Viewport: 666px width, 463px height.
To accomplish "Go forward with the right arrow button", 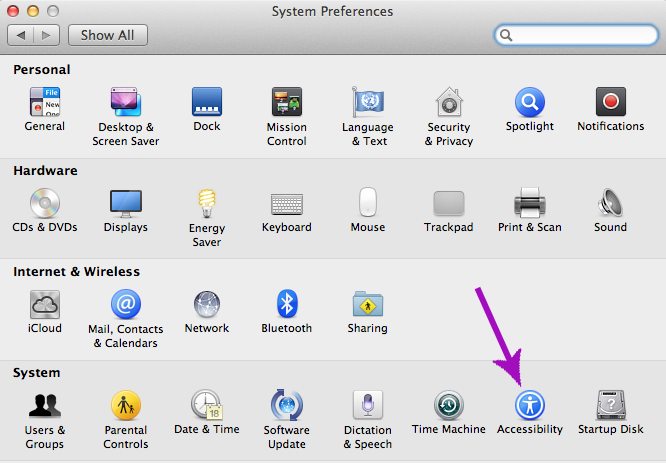I will click(46, 35).
